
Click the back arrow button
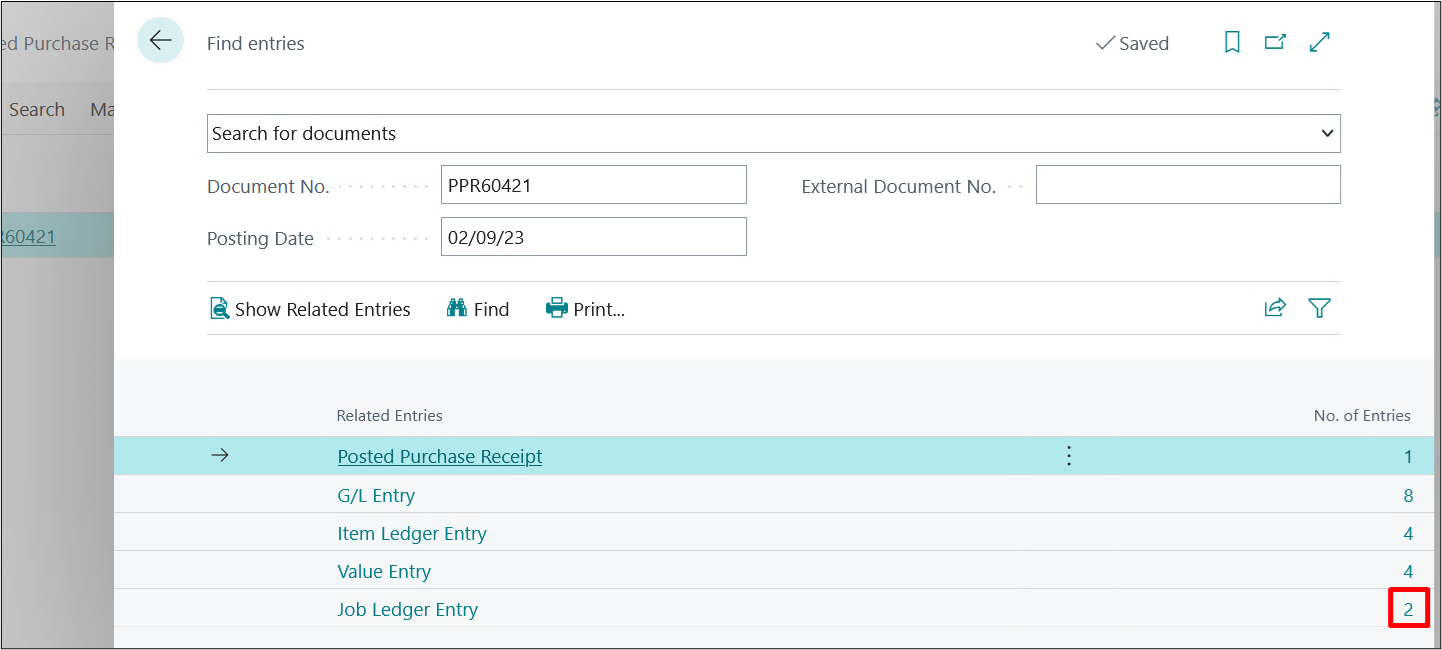[x=160, y=41]
